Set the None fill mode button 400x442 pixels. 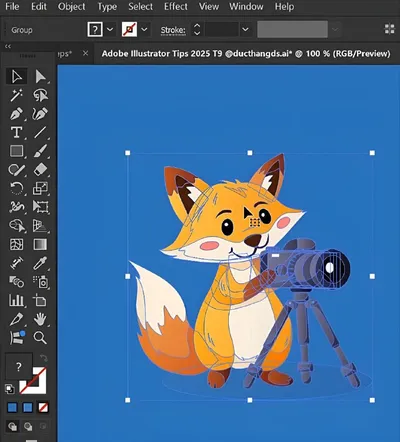tap(43, 407)
